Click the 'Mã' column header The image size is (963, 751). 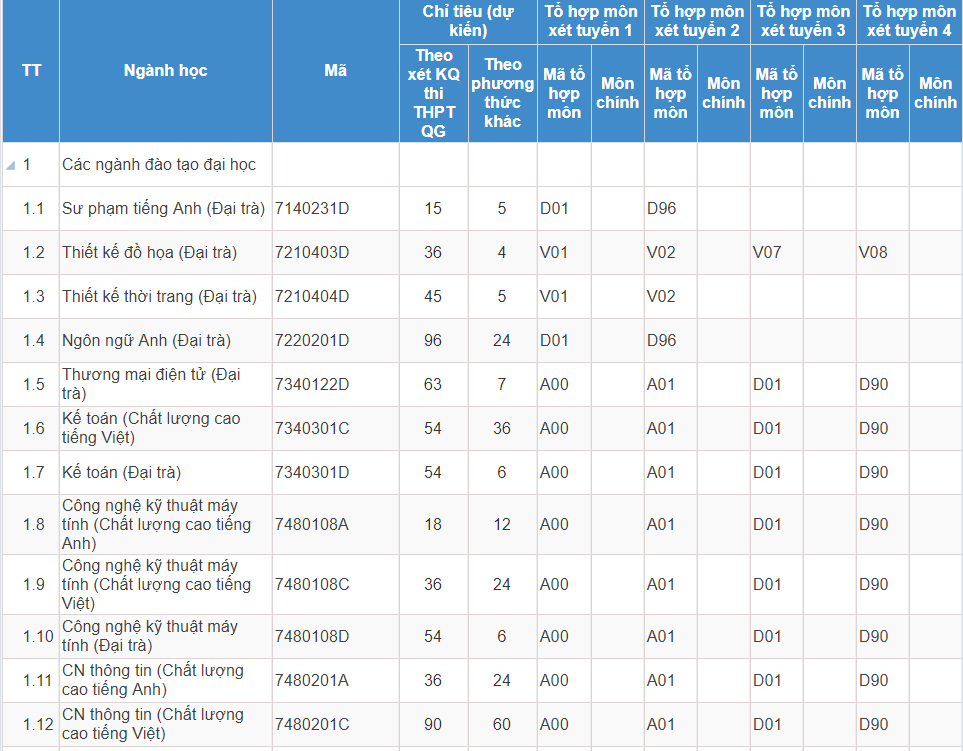point(335,71)
